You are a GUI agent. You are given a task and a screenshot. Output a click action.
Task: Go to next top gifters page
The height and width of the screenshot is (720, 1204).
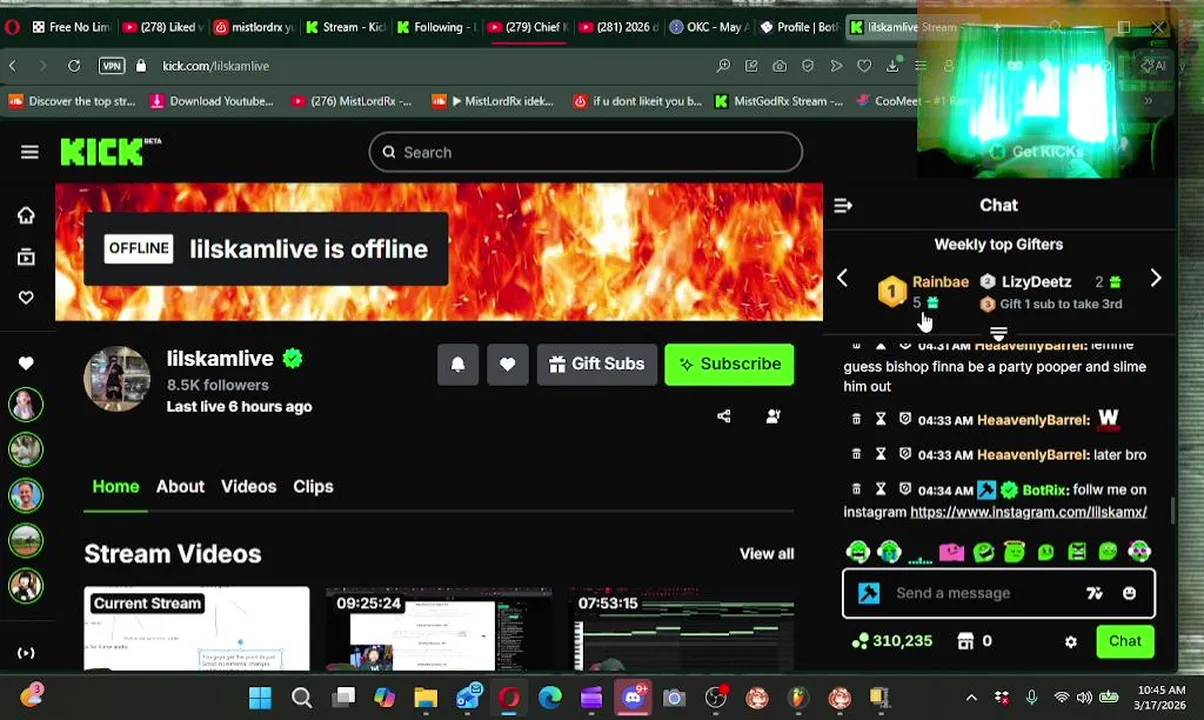[x=1156, y=279]
